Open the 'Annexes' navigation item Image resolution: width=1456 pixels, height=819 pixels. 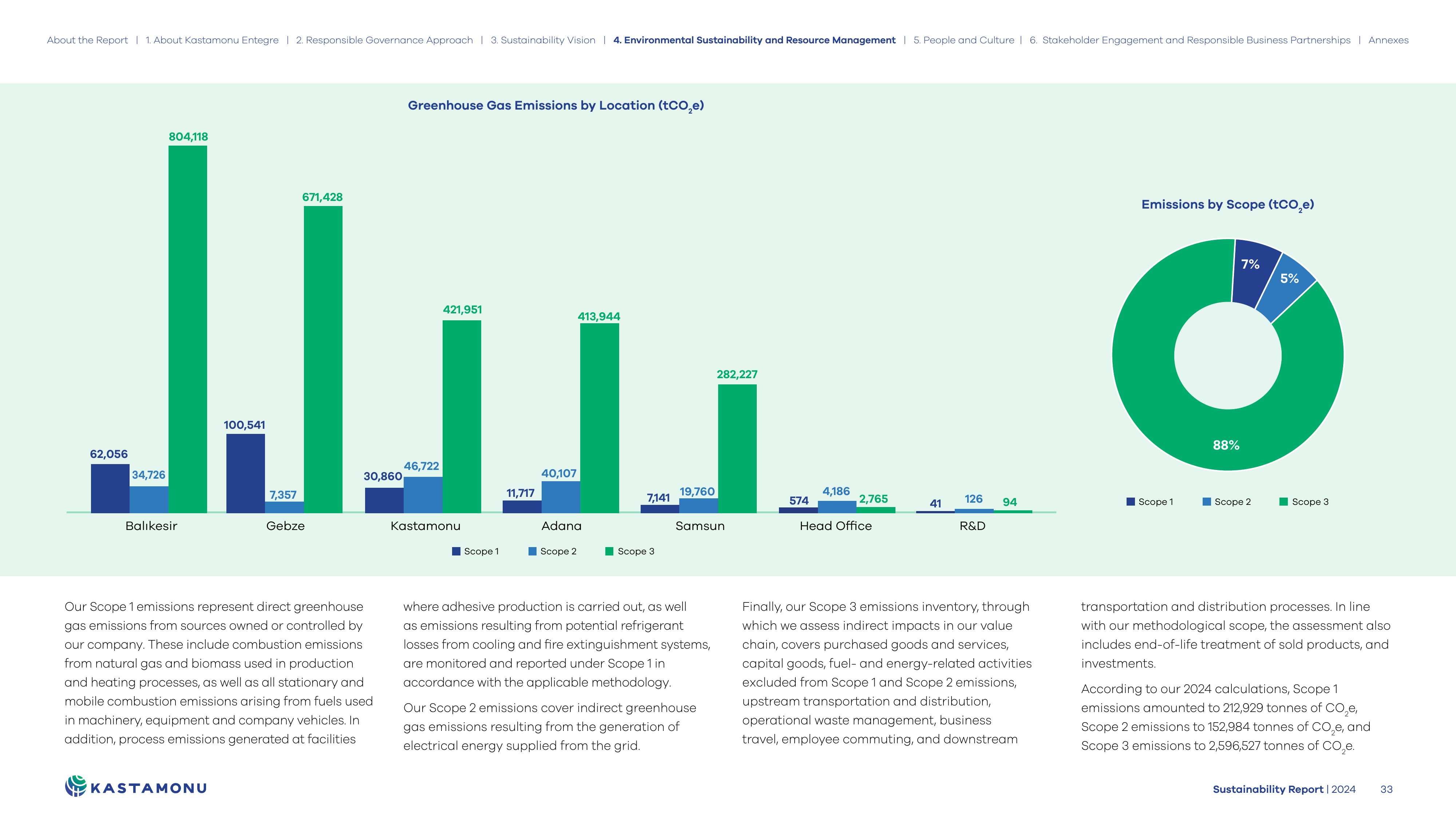[x=1388, y=40]
